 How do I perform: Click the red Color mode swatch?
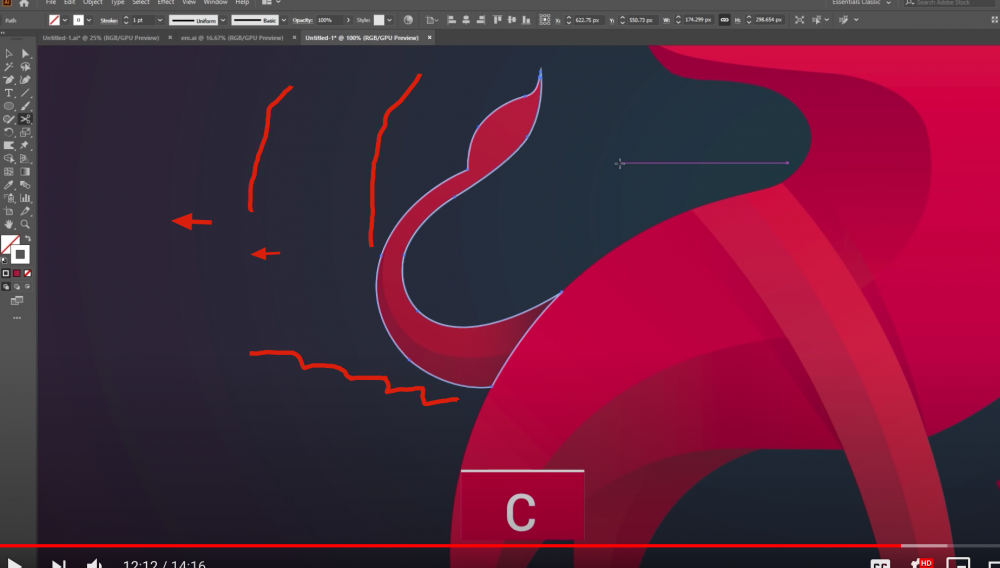point(17,273)
